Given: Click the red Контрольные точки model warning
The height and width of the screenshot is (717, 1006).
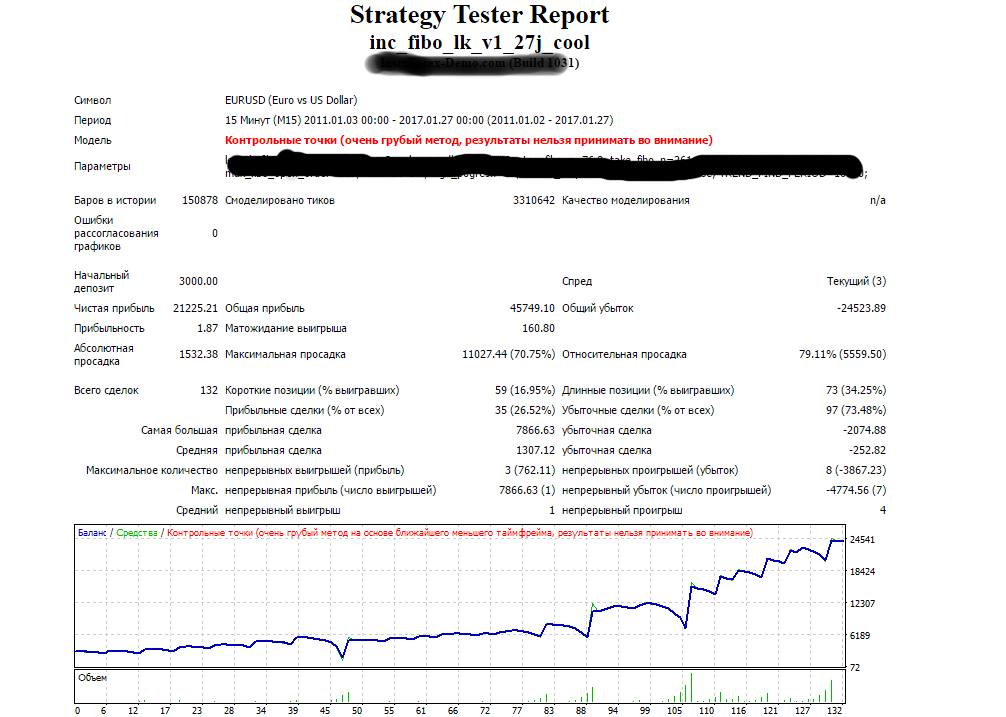Looking at the screenshot, I should tap(468, 140).
